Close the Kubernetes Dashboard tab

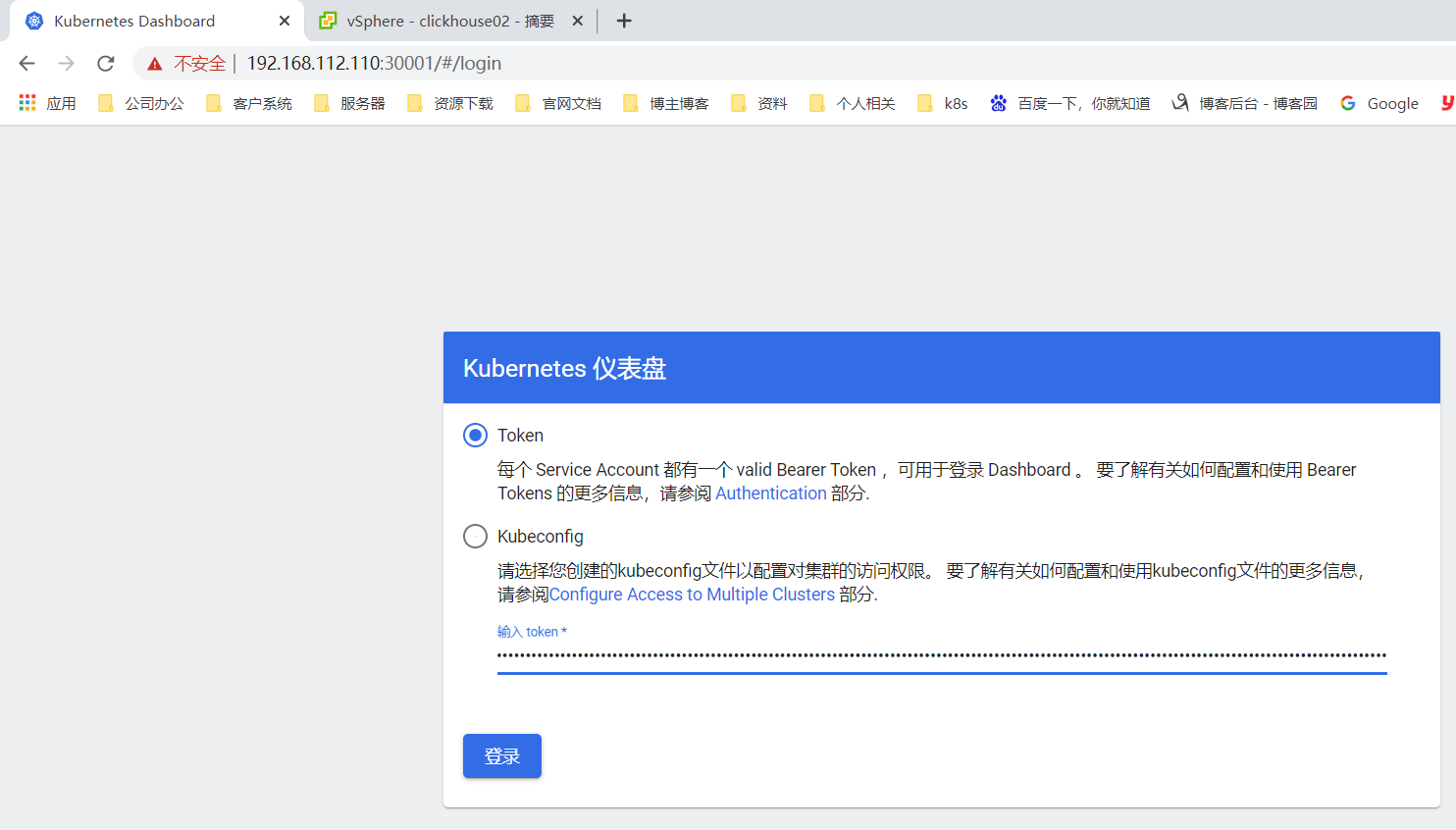[x=285, y=21]
